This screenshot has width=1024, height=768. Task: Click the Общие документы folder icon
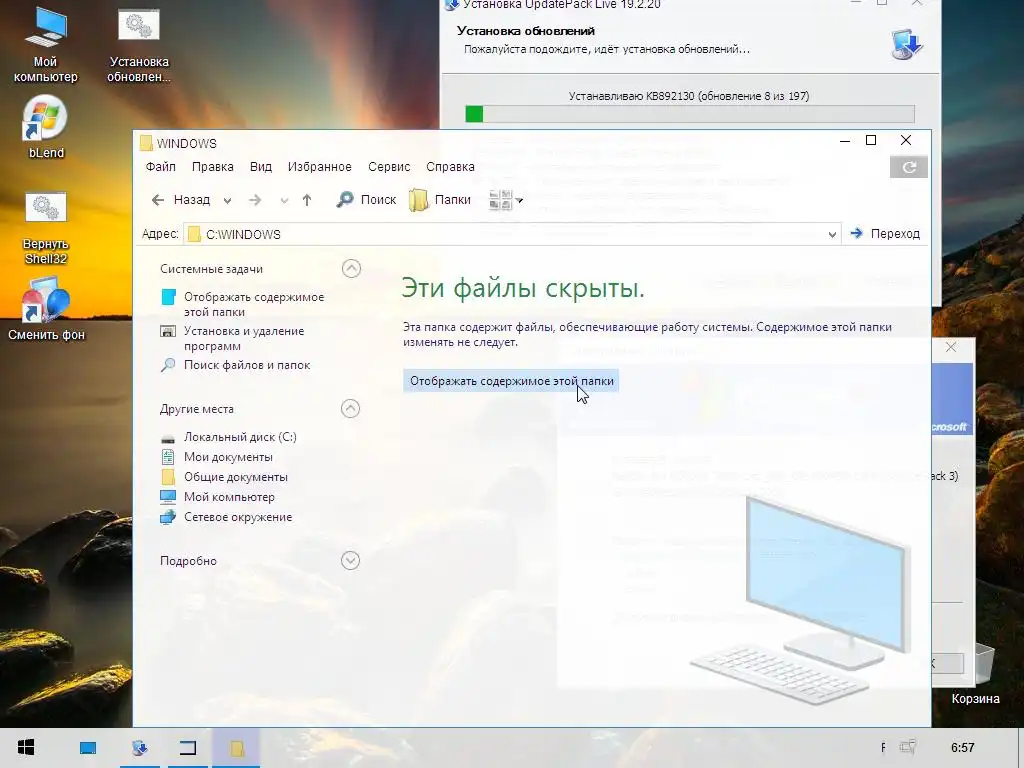168,477
